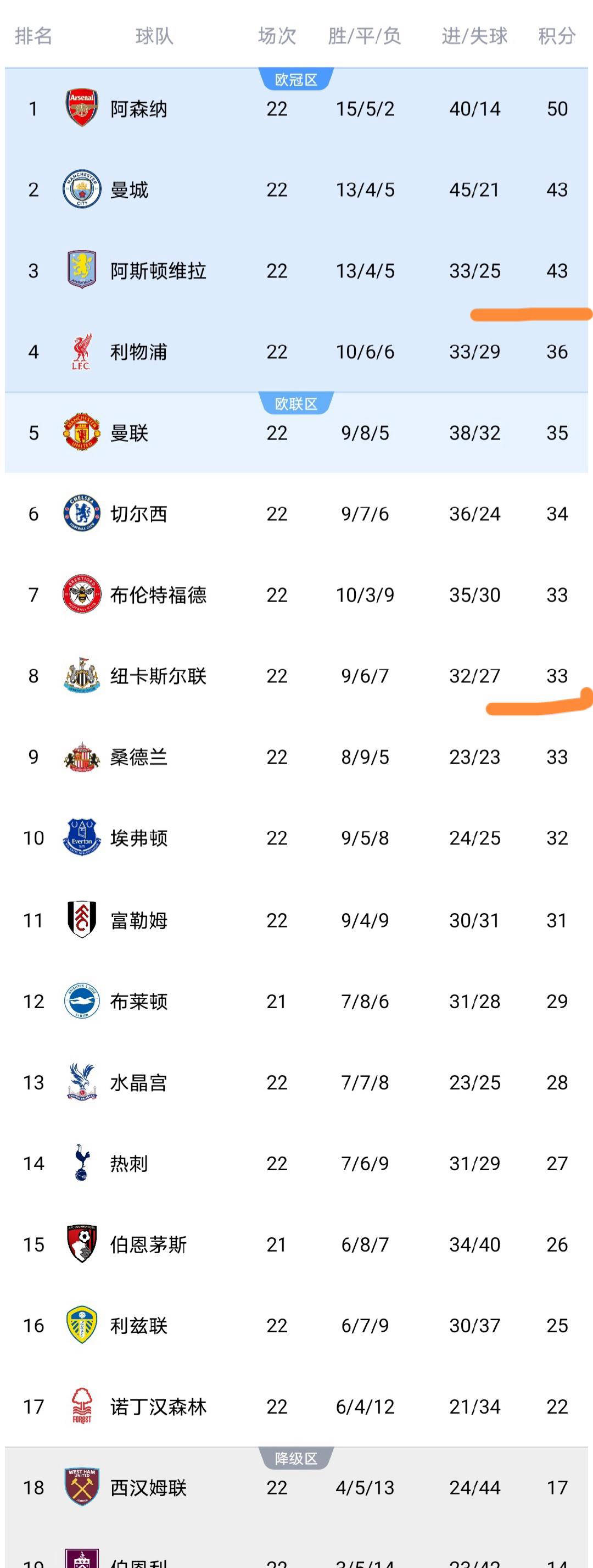Select the Brentford bee badge
Screen dimensions: 593x1568
click(81, 594)
